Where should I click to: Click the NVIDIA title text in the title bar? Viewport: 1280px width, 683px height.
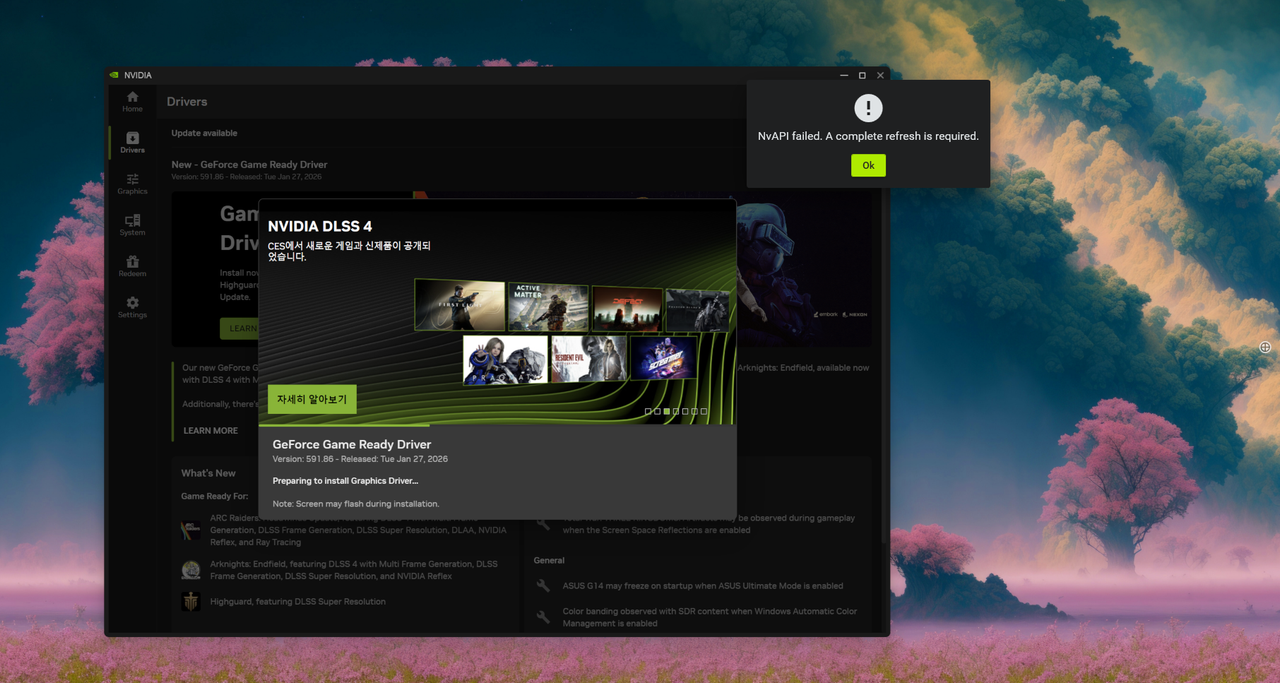138,75
